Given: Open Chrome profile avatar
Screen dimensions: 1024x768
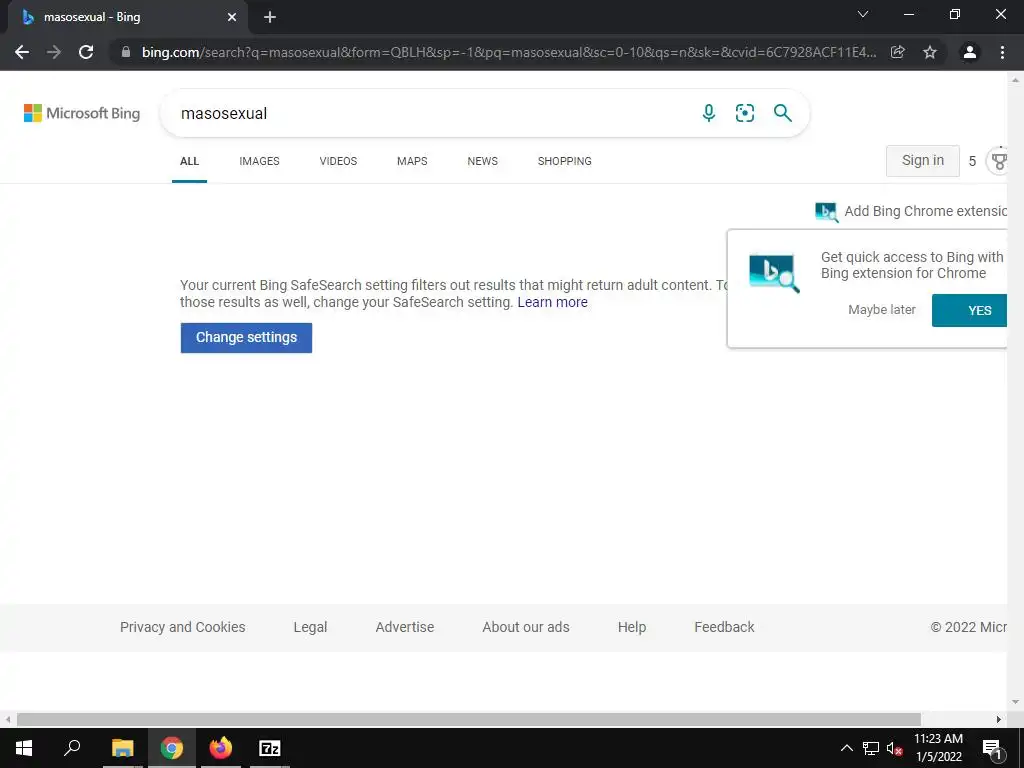Looking at the screenshot, I should [x=970, y=52].
